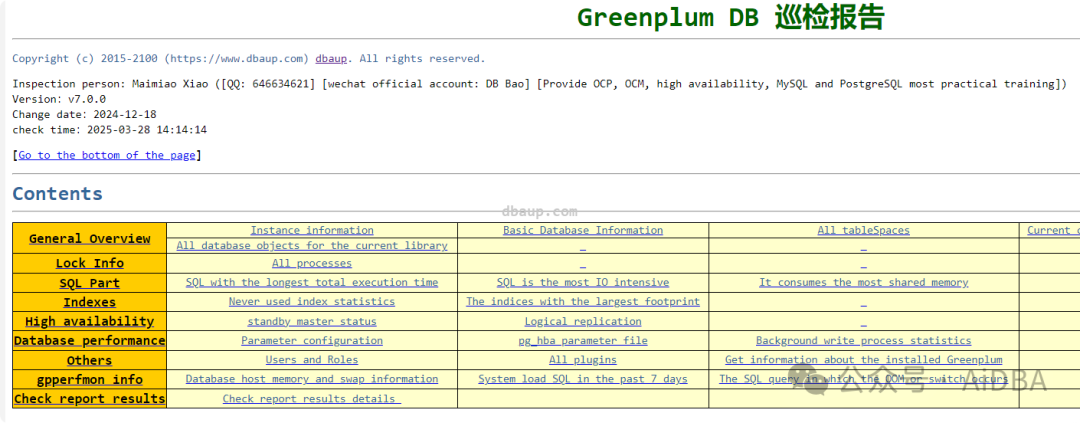
Task: Click the Greenplum DB 巡检报告 title
Action: 731,17
